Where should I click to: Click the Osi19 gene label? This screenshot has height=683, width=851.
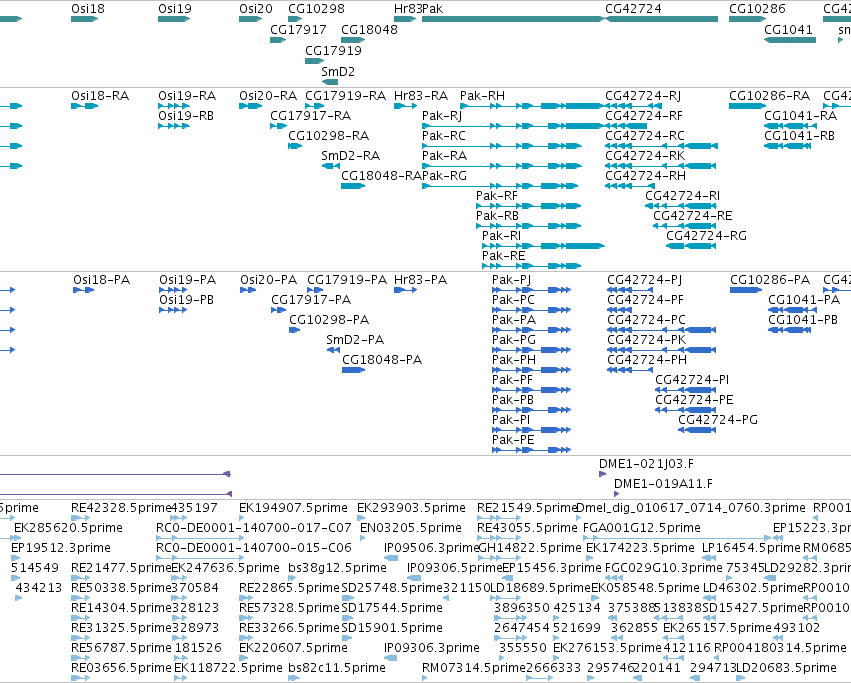coord(175,9)
